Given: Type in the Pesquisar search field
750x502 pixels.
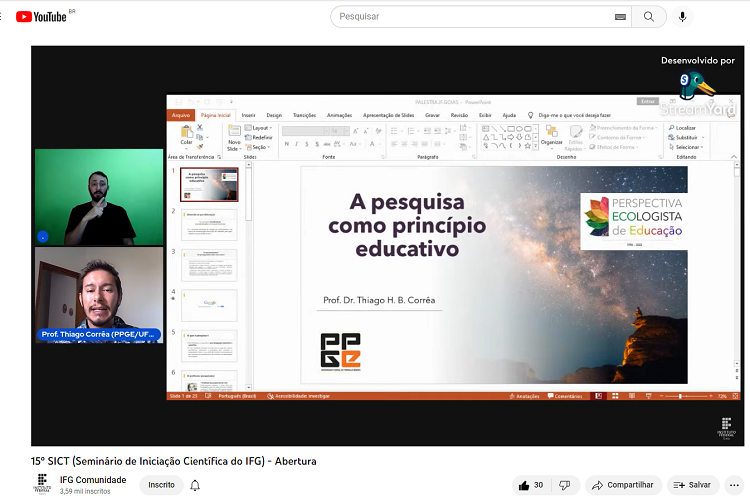Looking at the screenshot, I should pos(470,17).
